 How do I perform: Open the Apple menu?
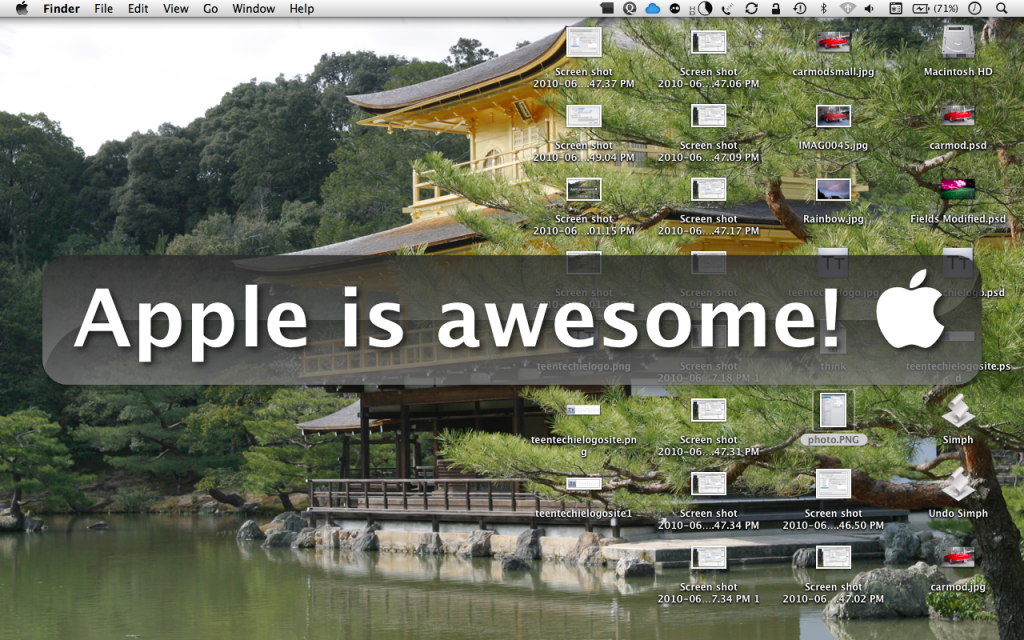(21, 8)
